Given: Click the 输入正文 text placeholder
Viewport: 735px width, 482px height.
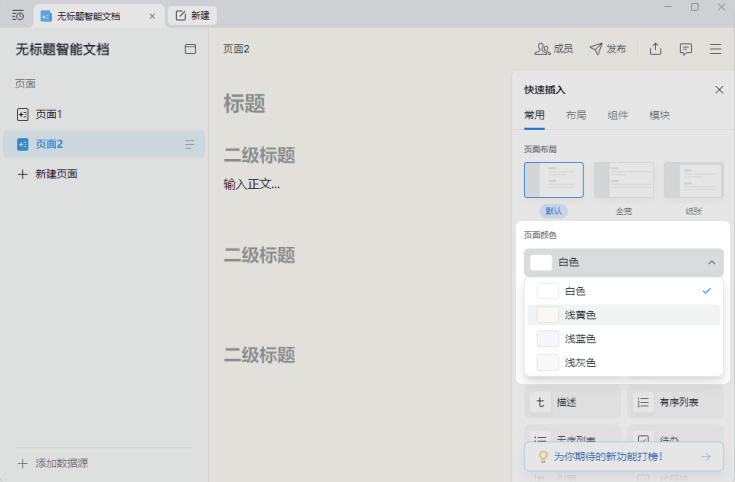Looking at the screenshot, I should point(252,184).
